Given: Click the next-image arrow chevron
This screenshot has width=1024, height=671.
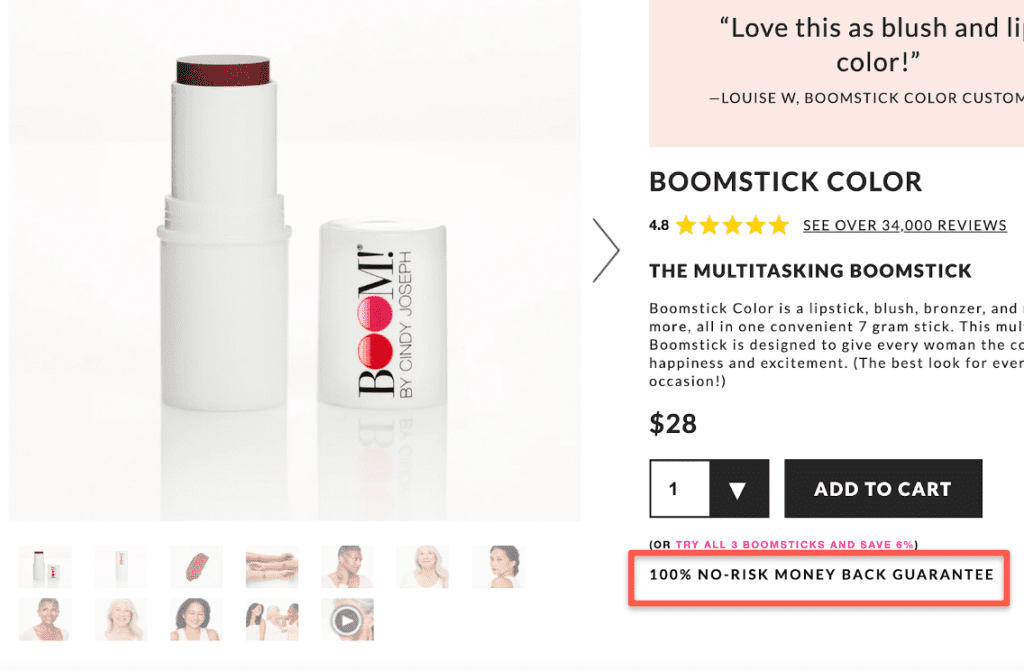Looking at the screenshot, I should [x=607, y=250].
